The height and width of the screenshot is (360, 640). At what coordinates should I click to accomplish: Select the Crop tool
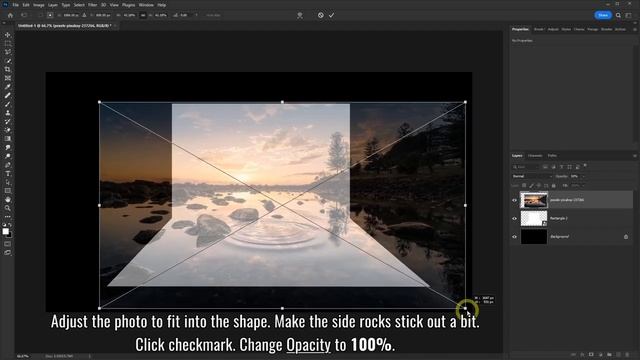(x=7, y=69)
